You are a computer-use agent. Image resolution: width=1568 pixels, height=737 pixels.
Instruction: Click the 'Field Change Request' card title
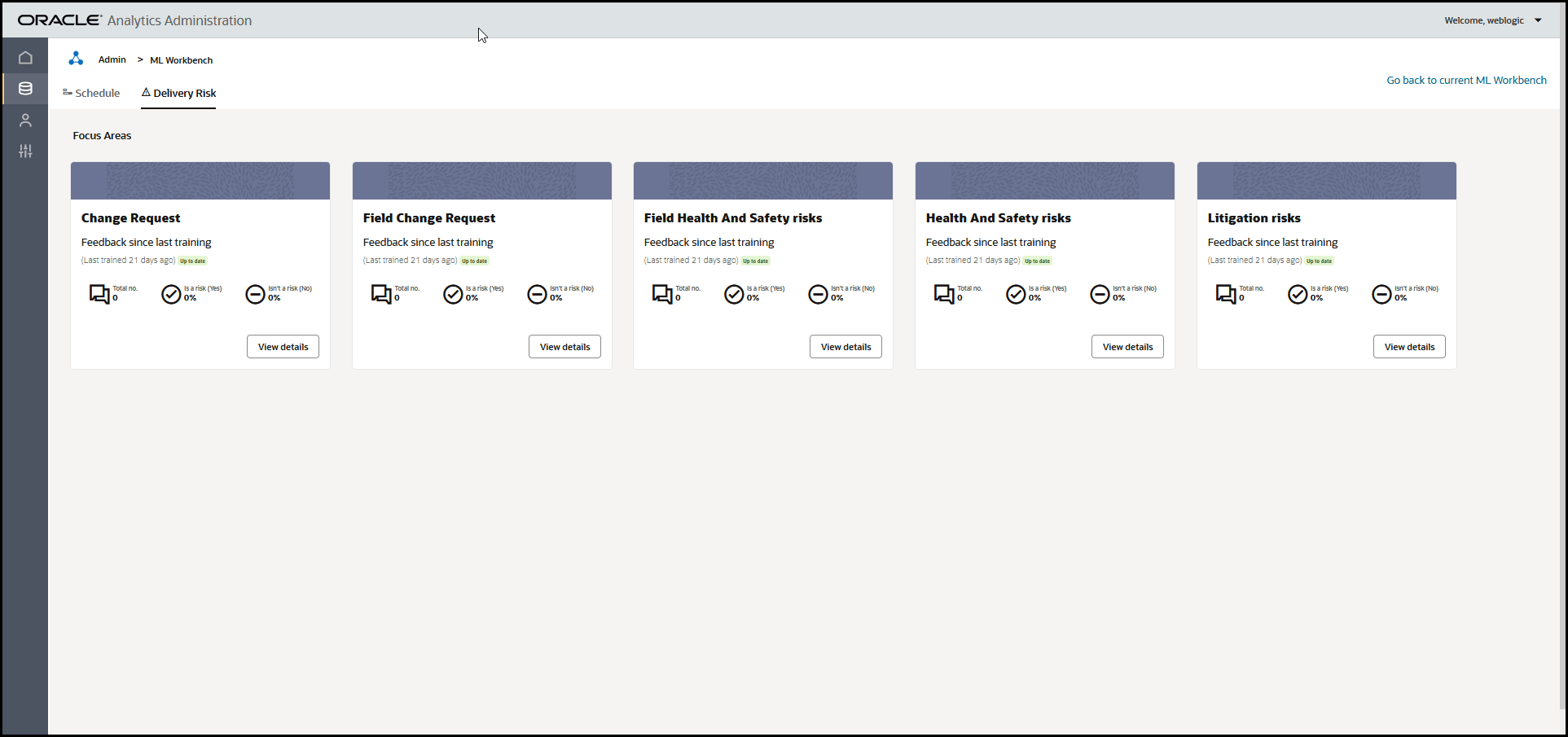tap(429, 218)
